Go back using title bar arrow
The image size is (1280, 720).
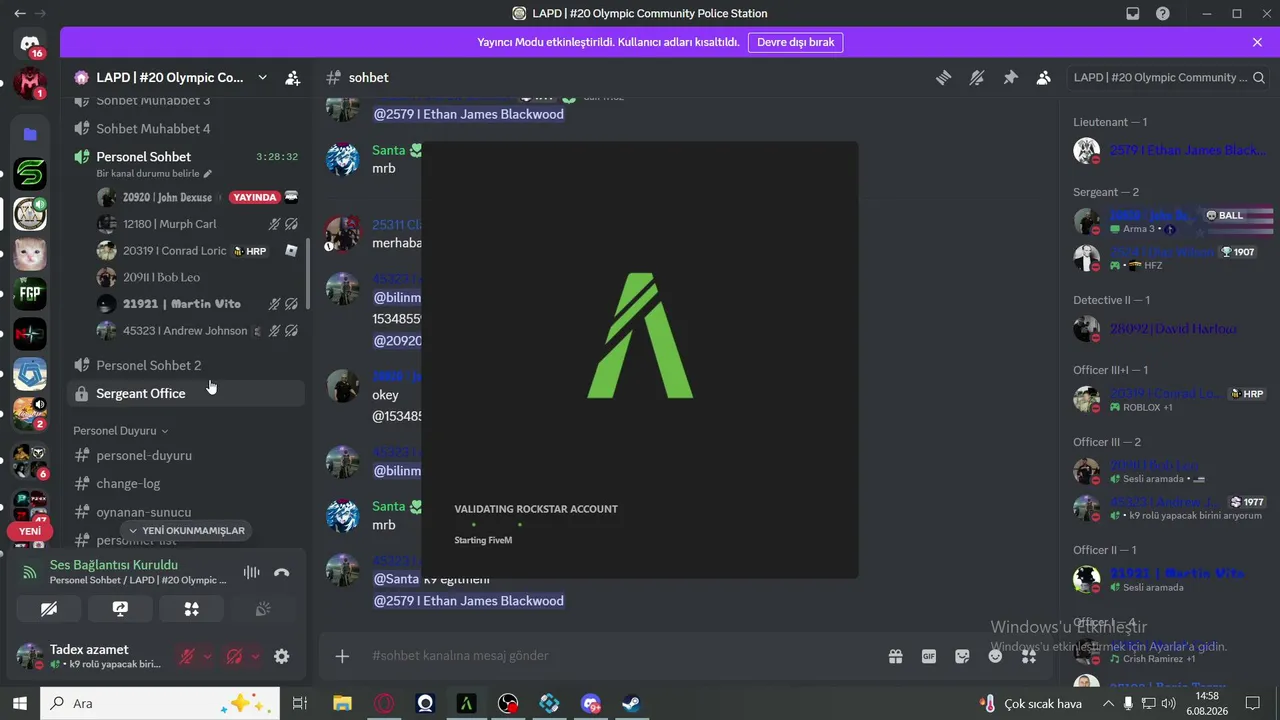20,14
